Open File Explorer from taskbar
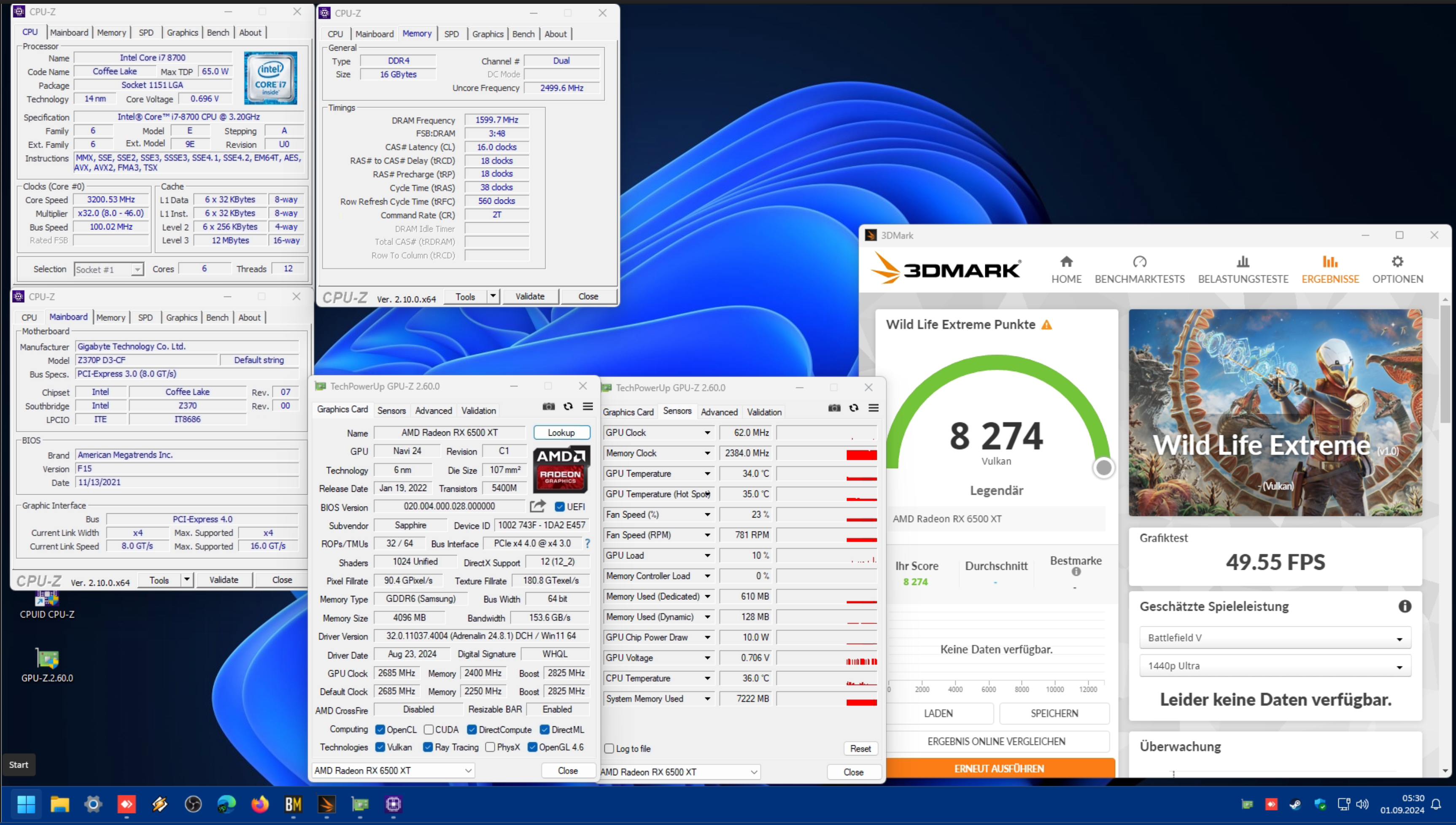The width and height of the screenshot is (1456, 825). point(59,804)
